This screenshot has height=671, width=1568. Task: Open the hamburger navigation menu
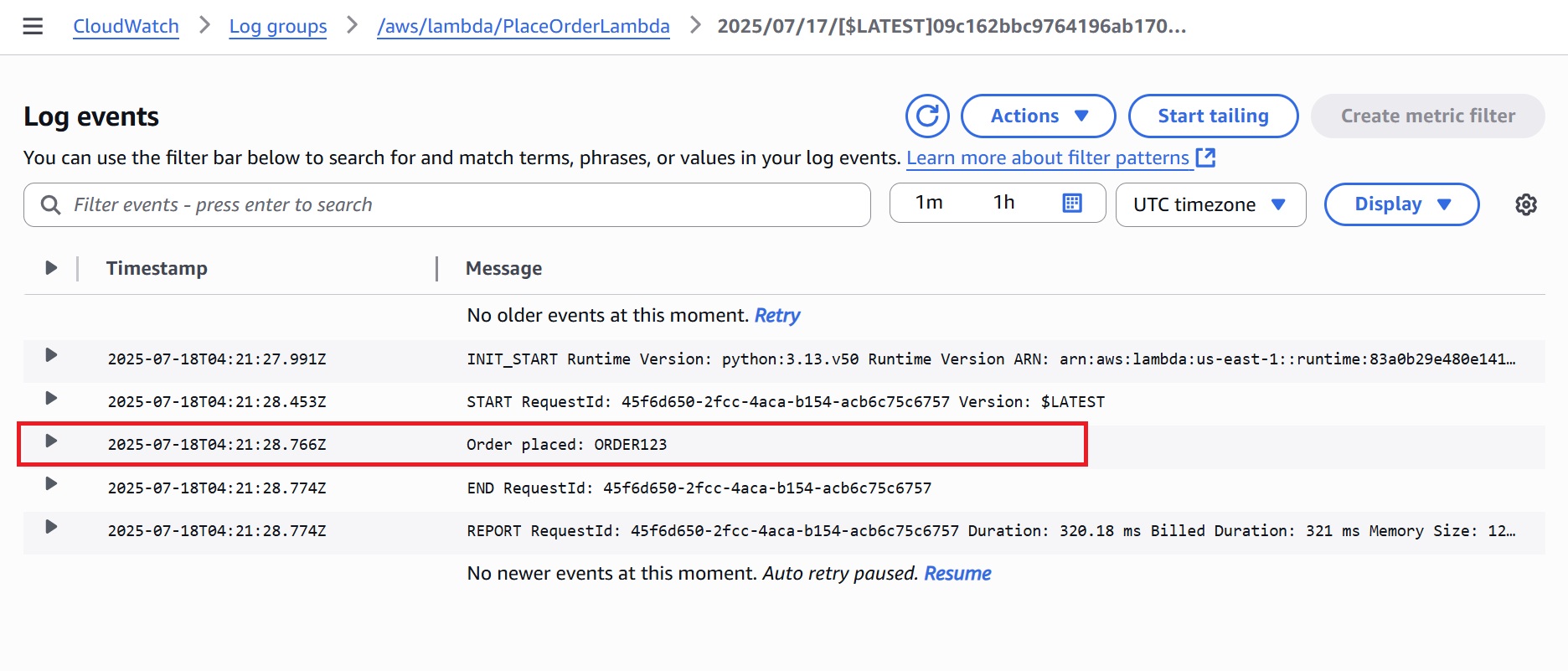[x=33, y=27]
